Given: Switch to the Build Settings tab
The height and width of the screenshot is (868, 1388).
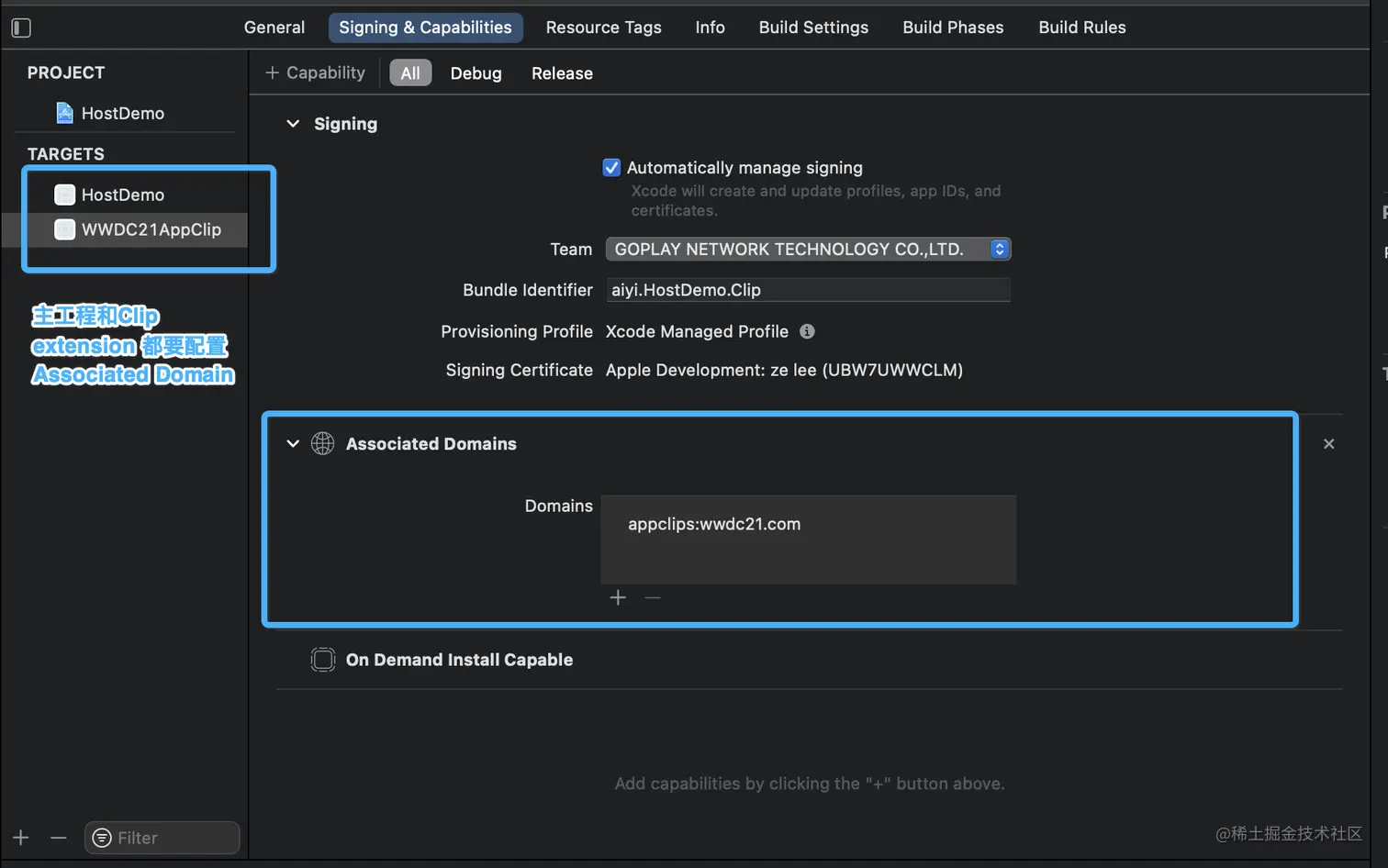Looking at the screenshot, I should (x=813, y=28).
